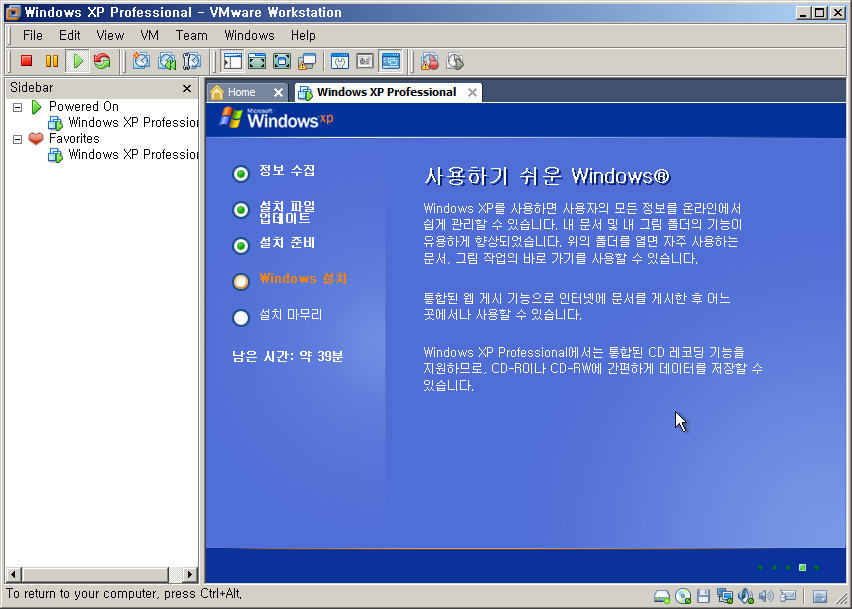Suspend the virtual machine

point(52,62)
